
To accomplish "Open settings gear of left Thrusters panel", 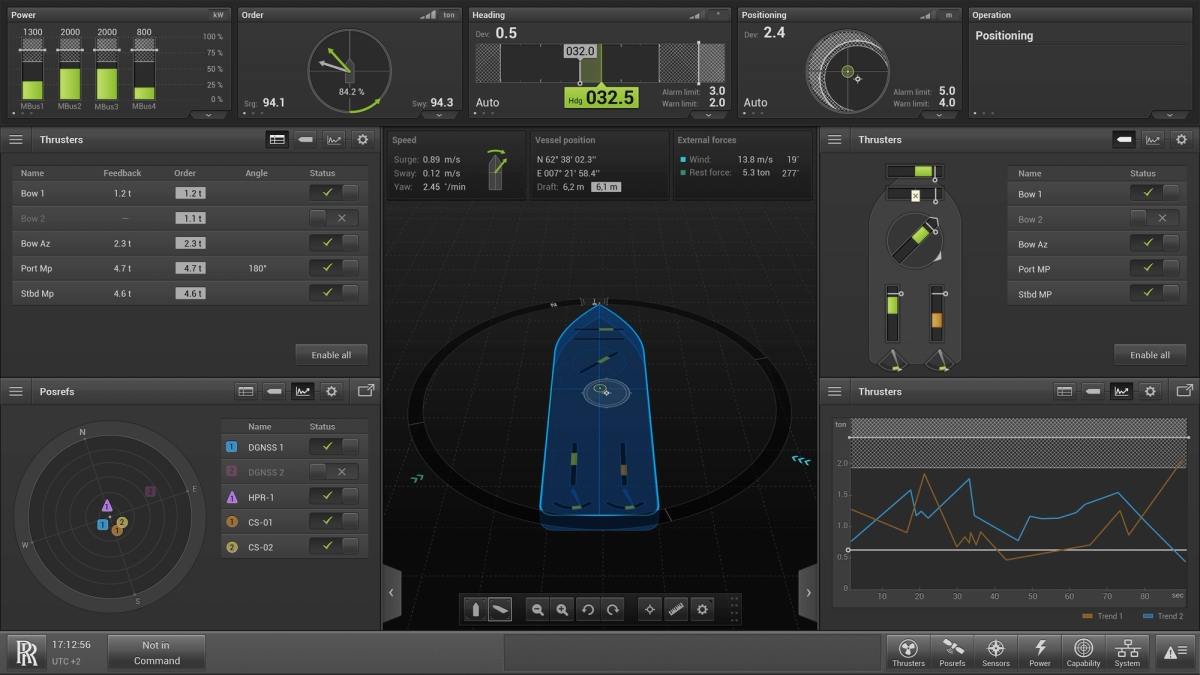I will [x=363, y=140].
